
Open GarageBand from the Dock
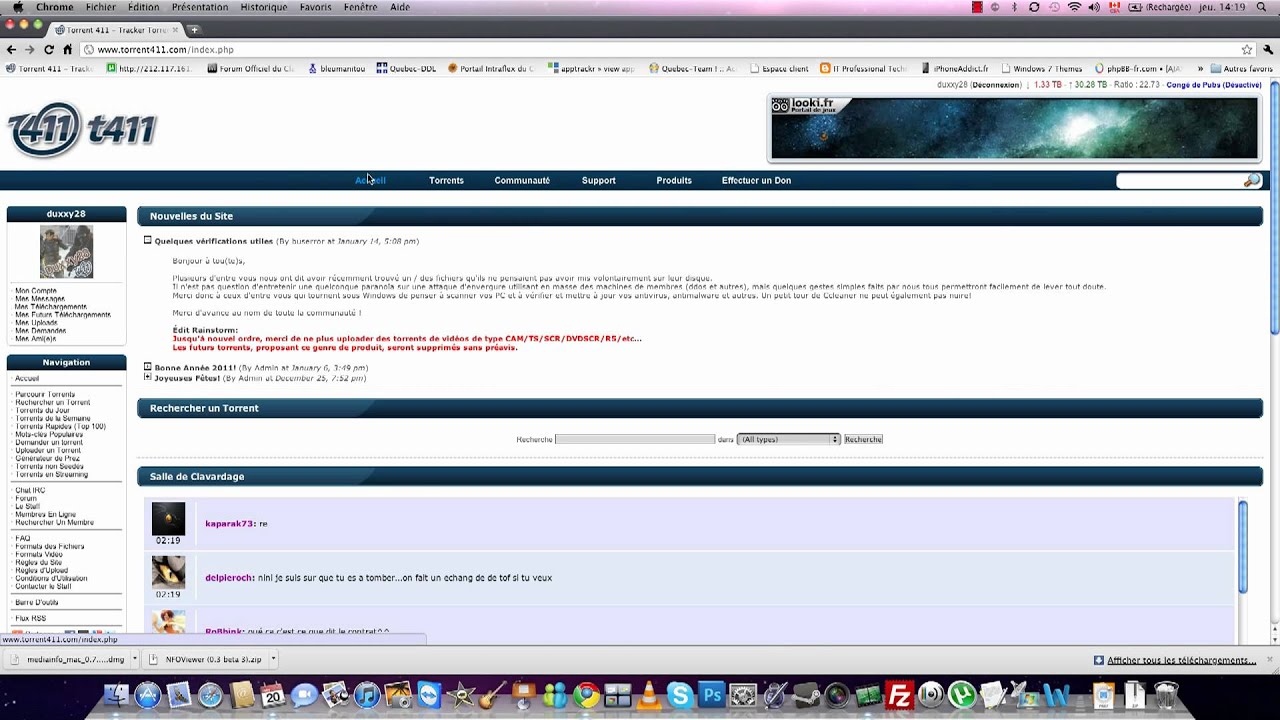point(492,695)
